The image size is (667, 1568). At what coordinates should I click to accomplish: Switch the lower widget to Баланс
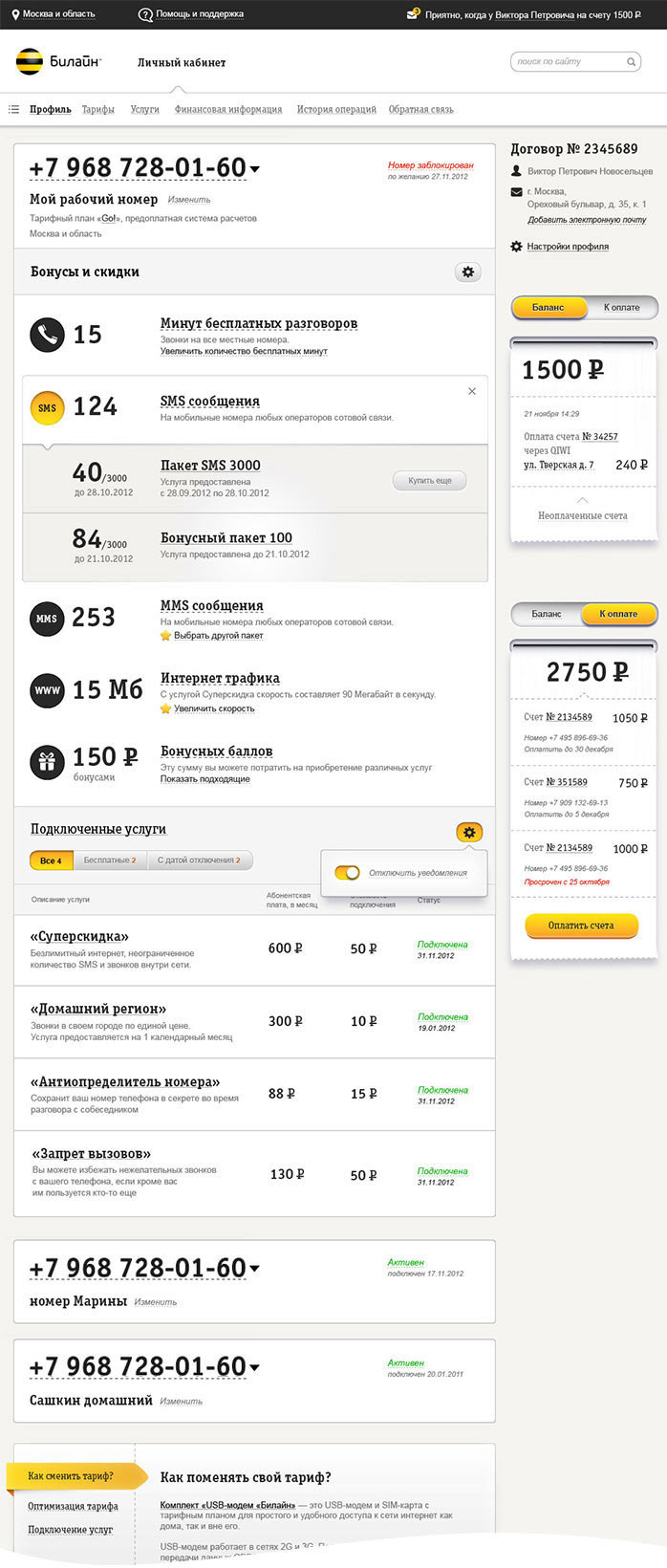(x=547, y=614)
